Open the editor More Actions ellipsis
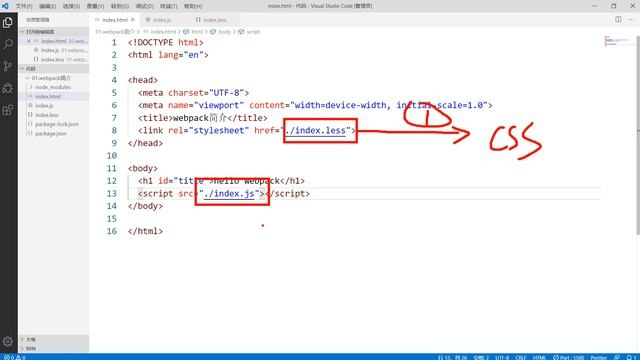 tap(631, 20)
